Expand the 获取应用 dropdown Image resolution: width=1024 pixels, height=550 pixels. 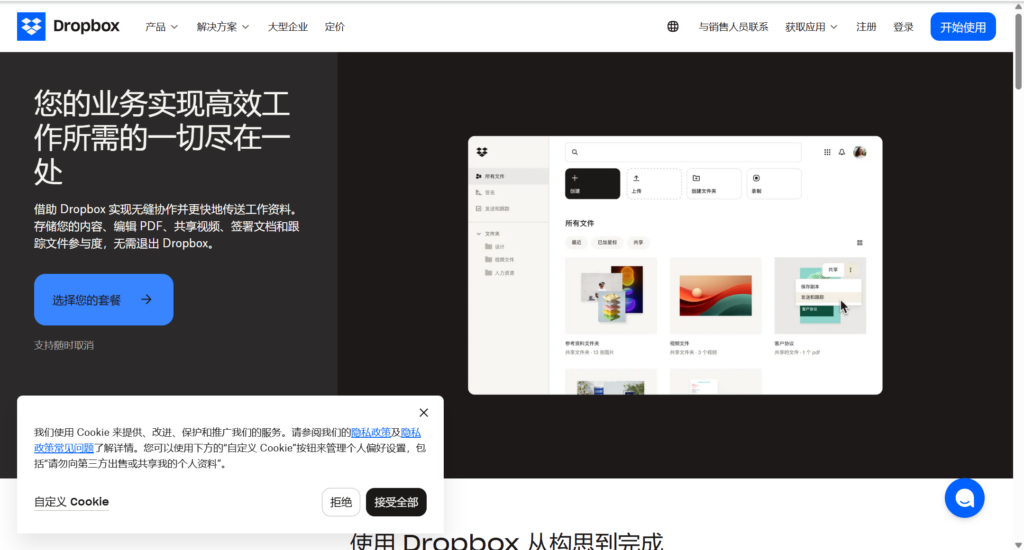coord(811,27)
